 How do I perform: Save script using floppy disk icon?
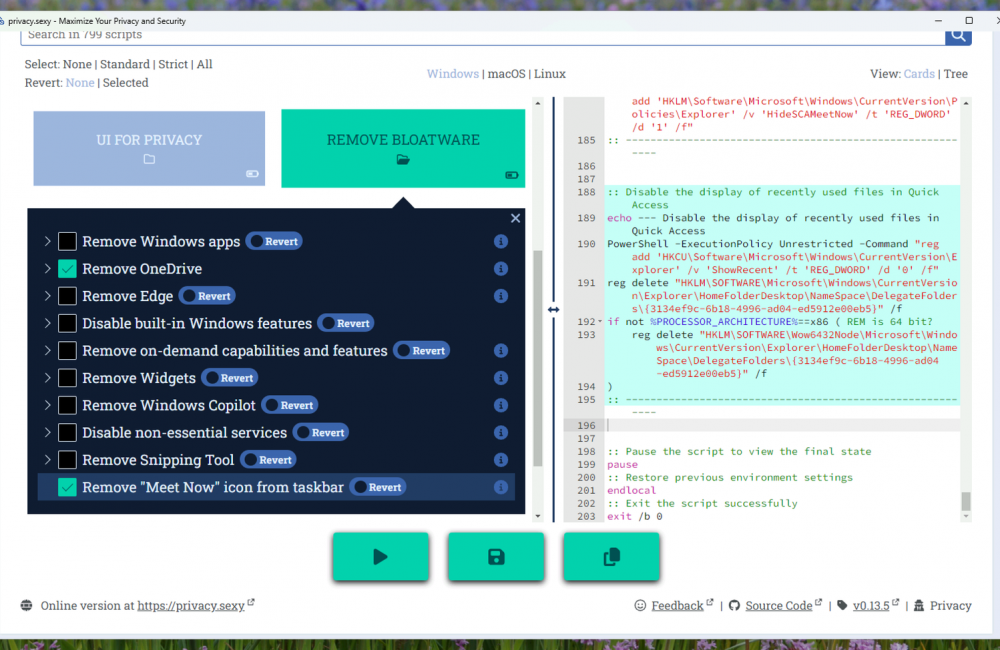click(x=496, y=557)
